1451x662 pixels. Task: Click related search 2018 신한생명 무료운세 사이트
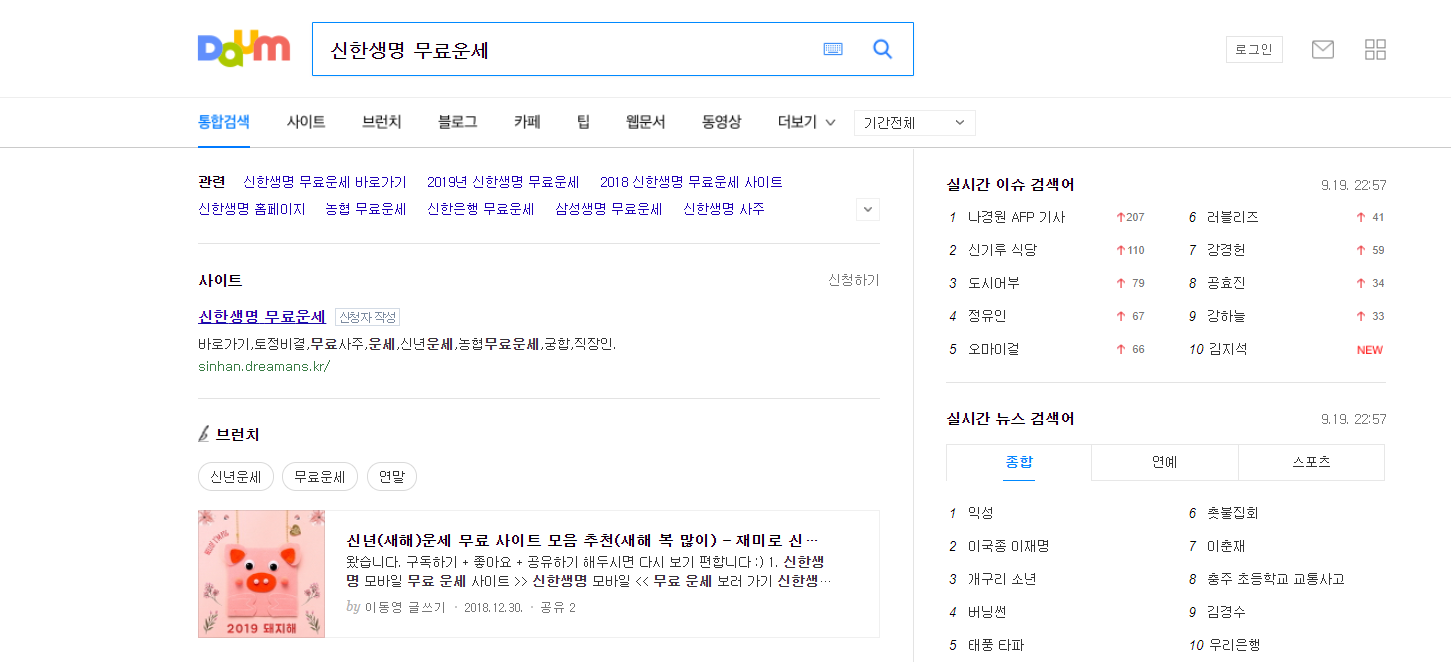(x=691, y=182)
